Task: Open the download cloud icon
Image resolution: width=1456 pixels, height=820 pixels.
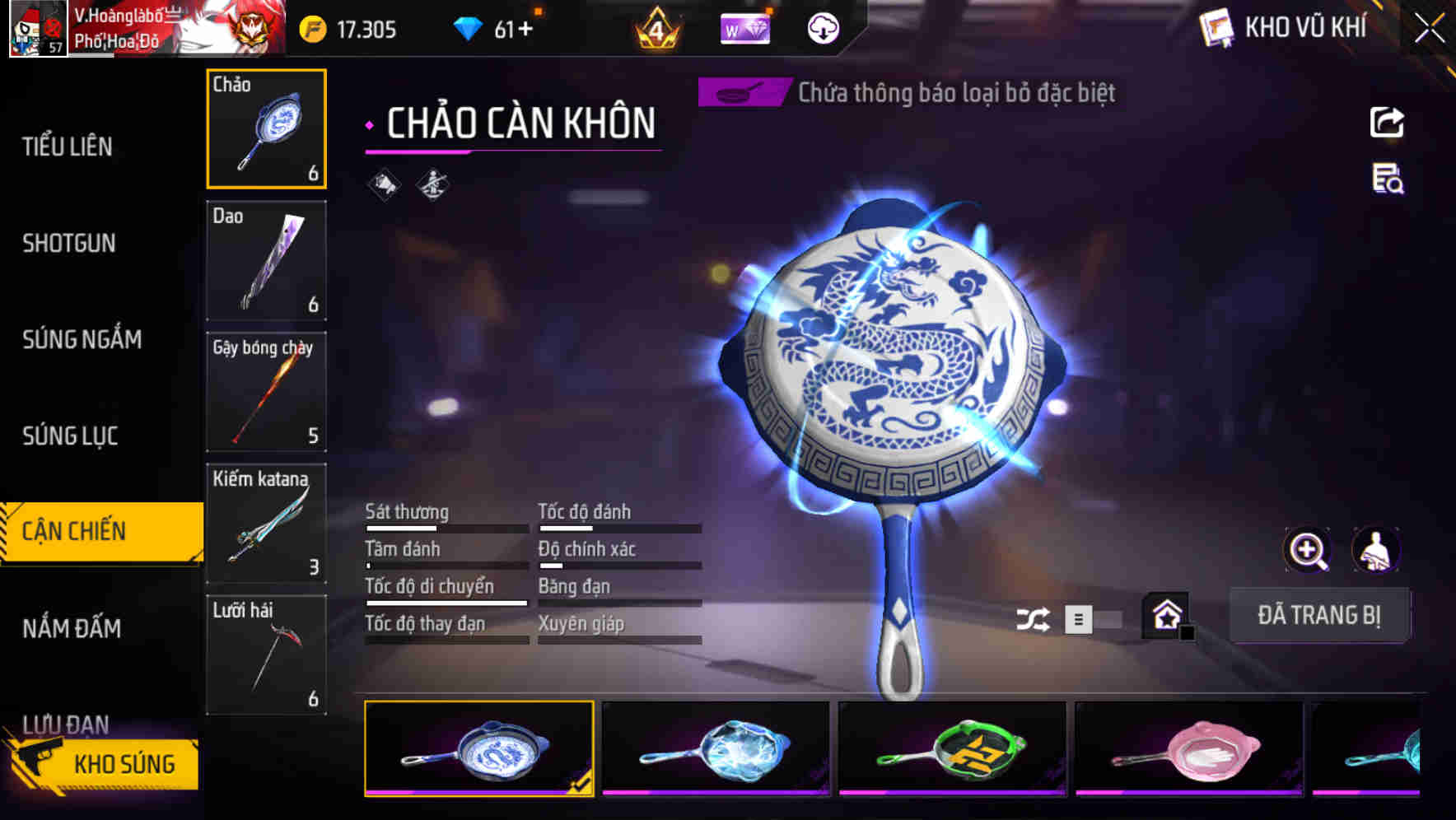Action: pyautogui.click(x=823, y=30)
